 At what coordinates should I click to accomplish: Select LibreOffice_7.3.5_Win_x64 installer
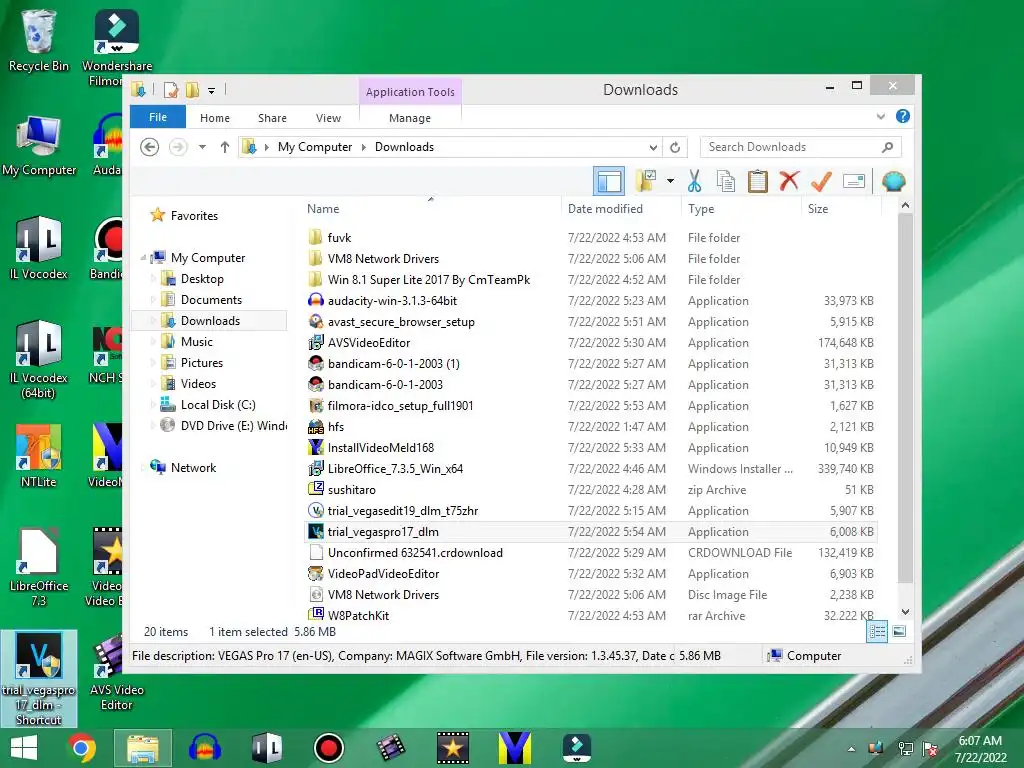coord(395,469)
